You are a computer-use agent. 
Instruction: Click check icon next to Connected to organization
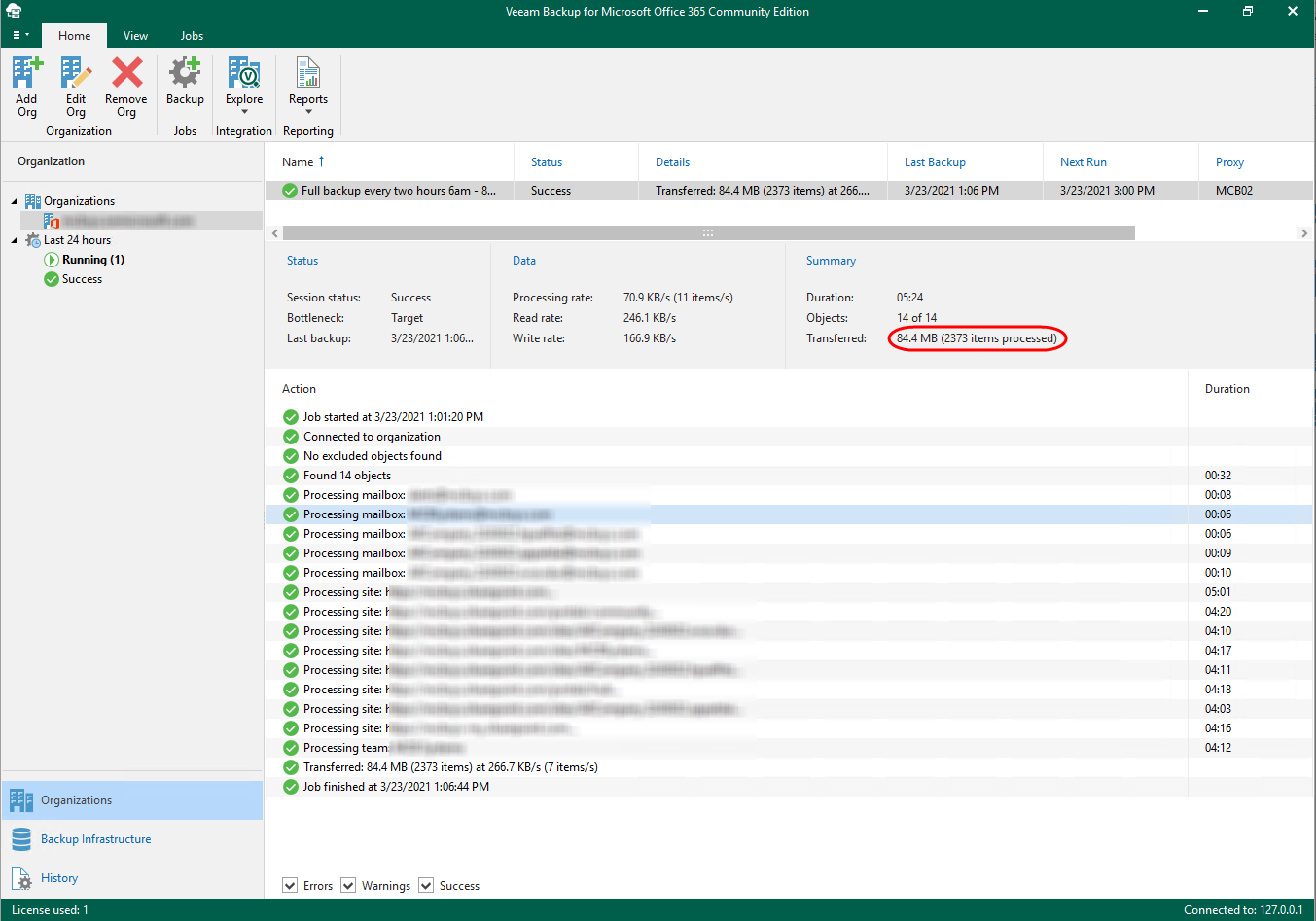(x=291, y=437)
